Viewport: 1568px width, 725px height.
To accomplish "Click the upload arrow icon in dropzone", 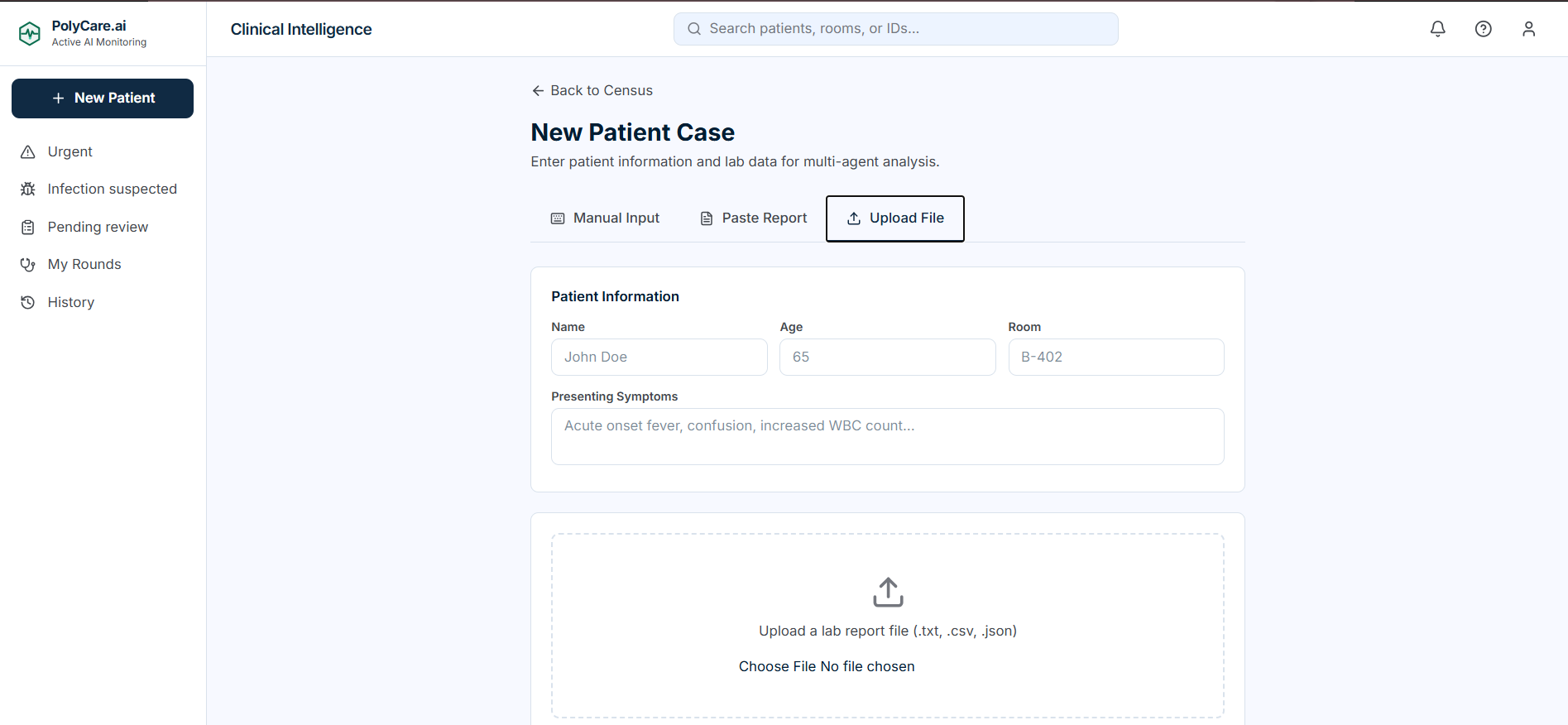I will (x=888, y=593).
